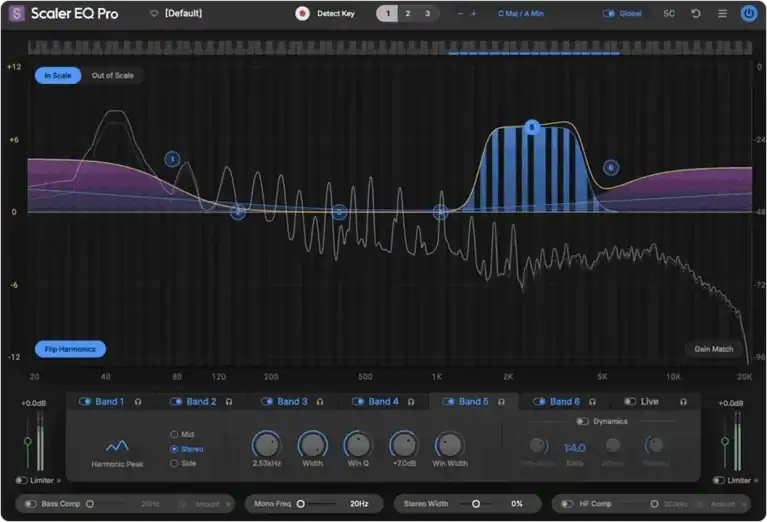Click the 2.53kHz frequency knob
This screenshot has width=767, height=522.
click(x=267, y=445)
